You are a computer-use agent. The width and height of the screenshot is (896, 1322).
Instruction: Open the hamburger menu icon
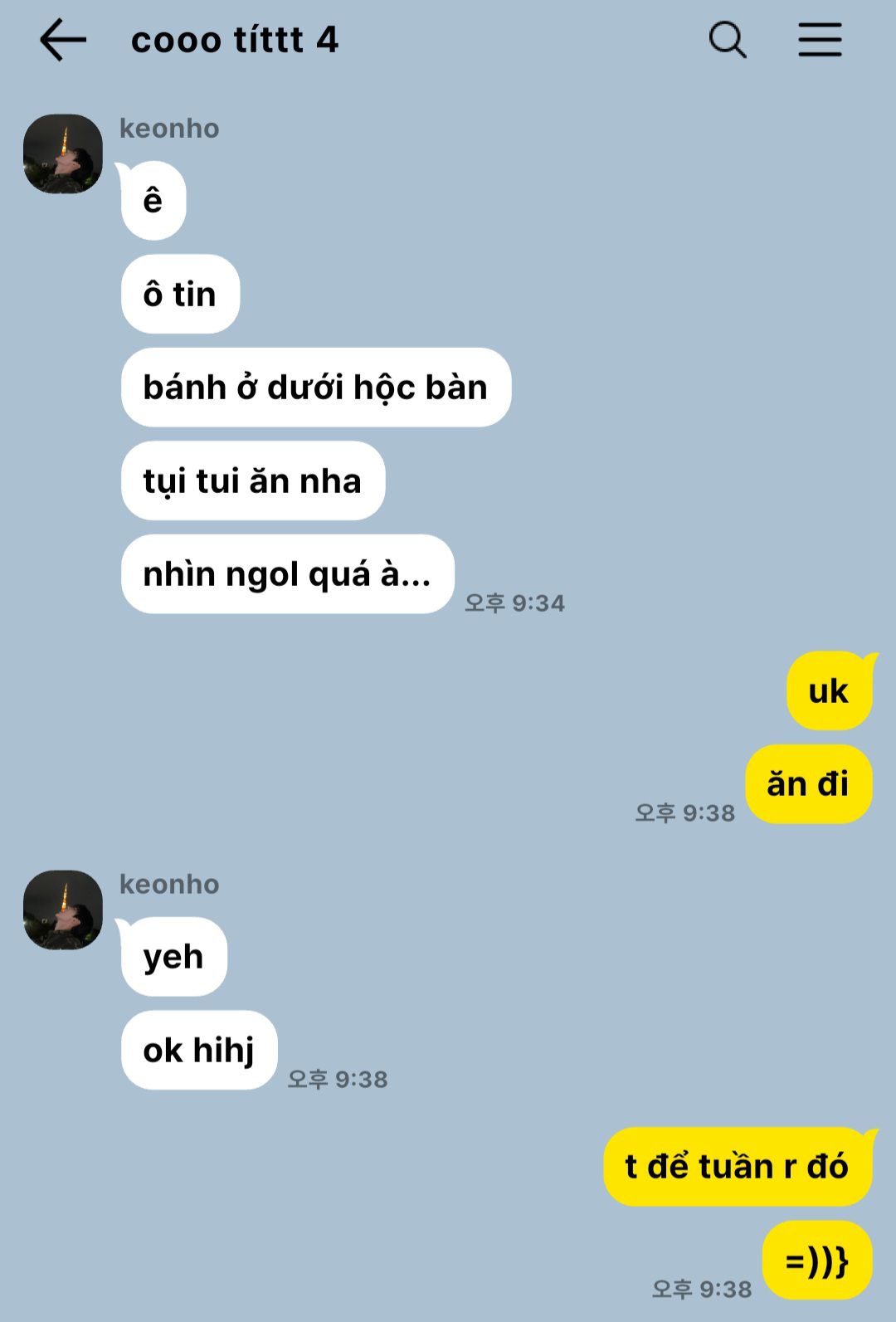point(820,40)
